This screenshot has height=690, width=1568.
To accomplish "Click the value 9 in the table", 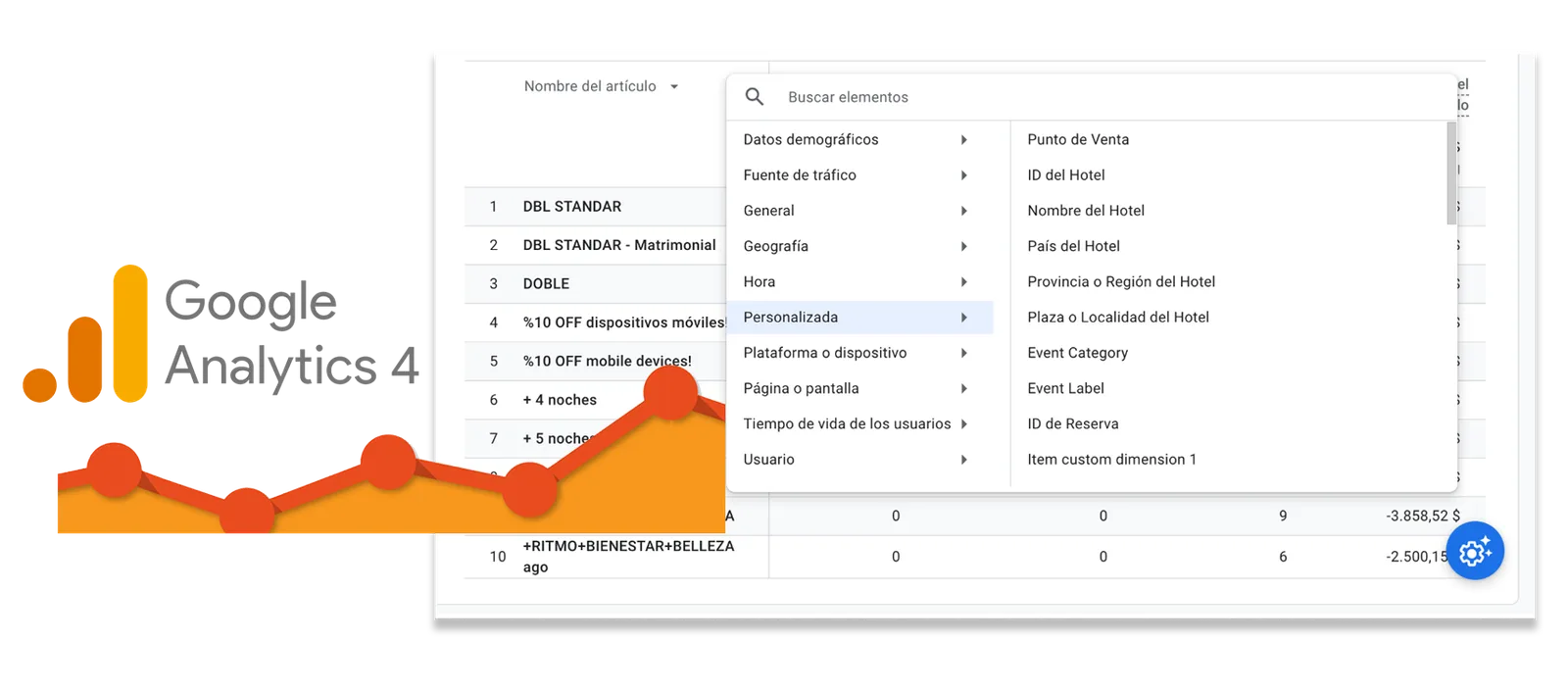I will [1283, 516].
